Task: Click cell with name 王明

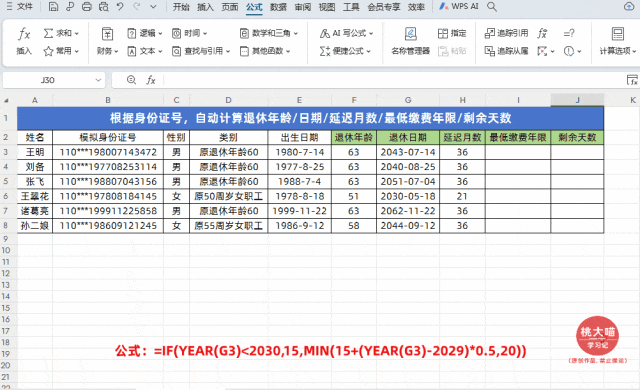Action: (35, 152)
